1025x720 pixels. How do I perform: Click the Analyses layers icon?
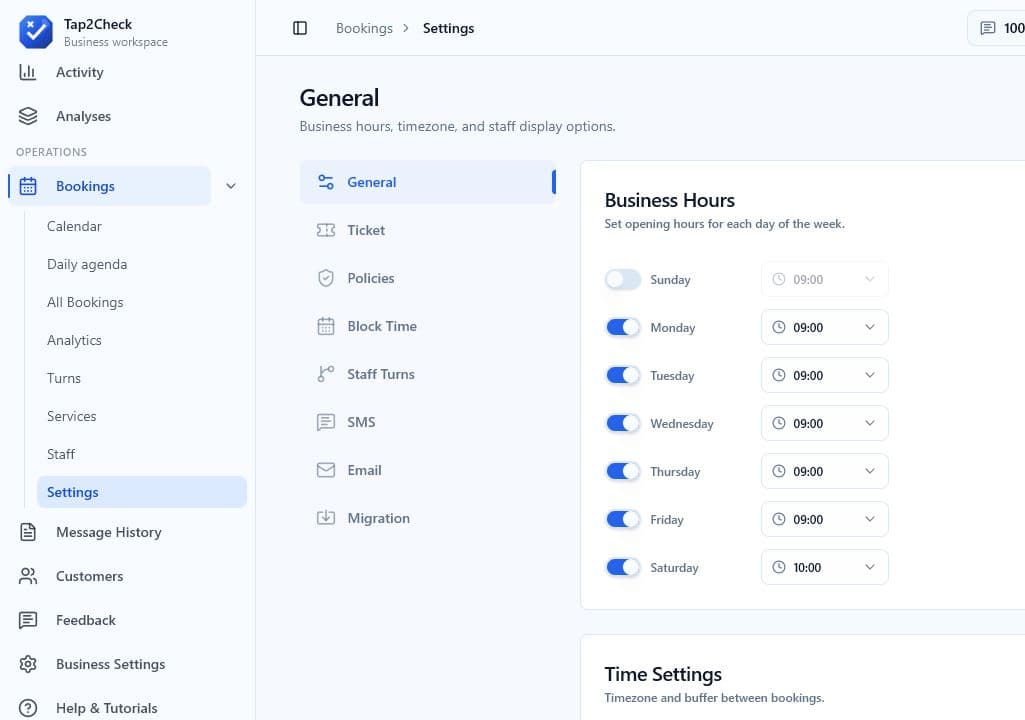(27, 116)
